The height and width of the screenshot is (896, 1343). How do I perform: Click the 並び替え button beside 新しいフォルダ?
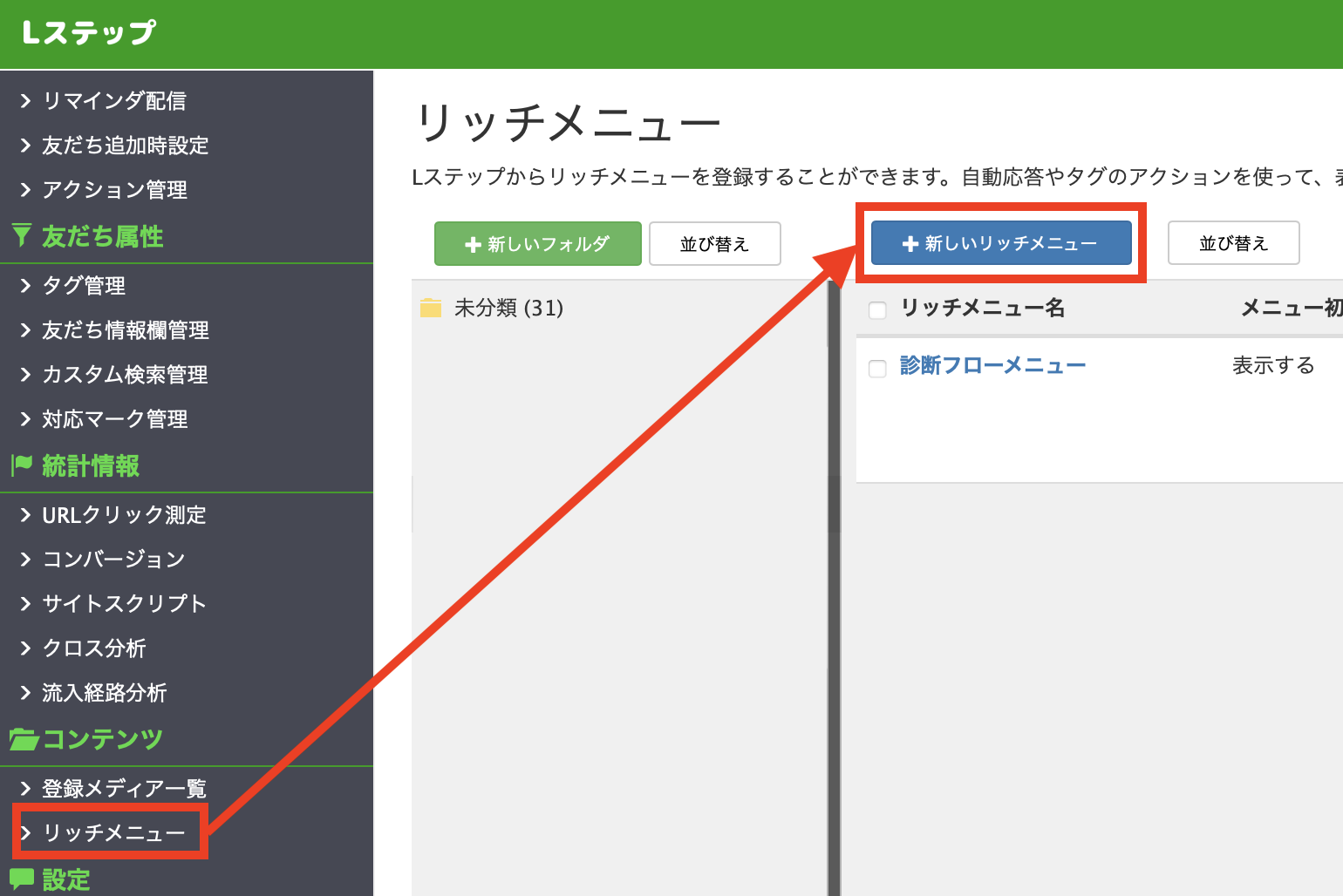[x=714, y=243]
